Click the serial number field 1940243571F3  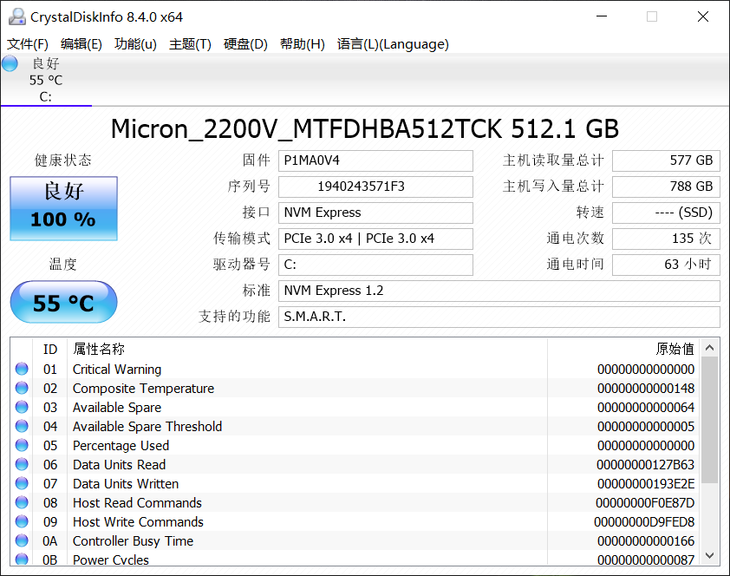(x=375, y=186)
